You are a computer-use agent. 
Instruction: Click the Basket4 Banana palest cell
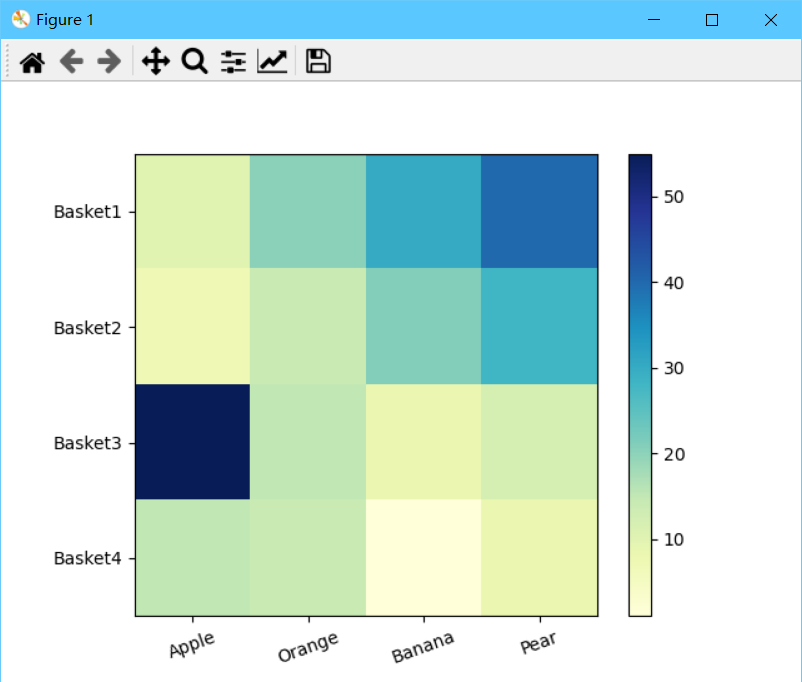click(424, 558)
